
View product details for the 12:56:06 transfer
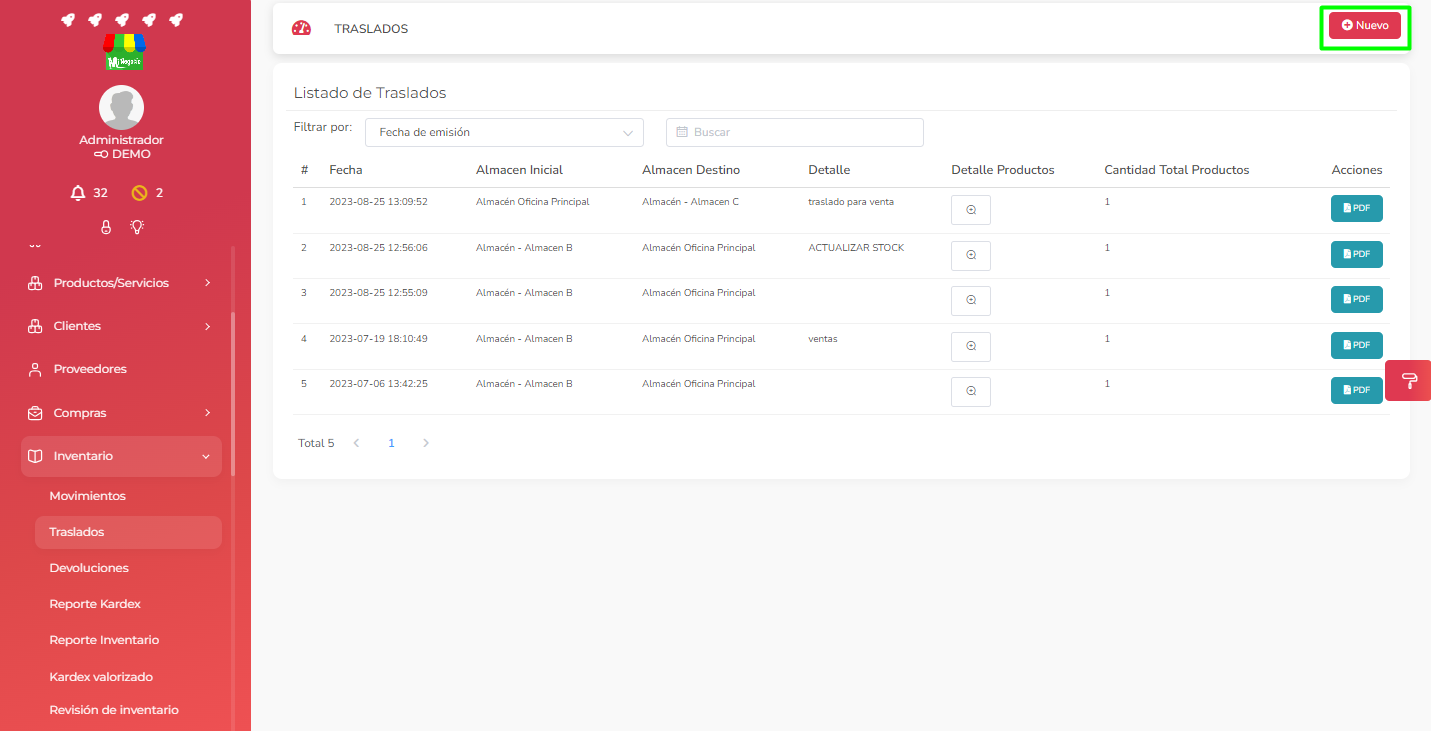coord(970,255)
